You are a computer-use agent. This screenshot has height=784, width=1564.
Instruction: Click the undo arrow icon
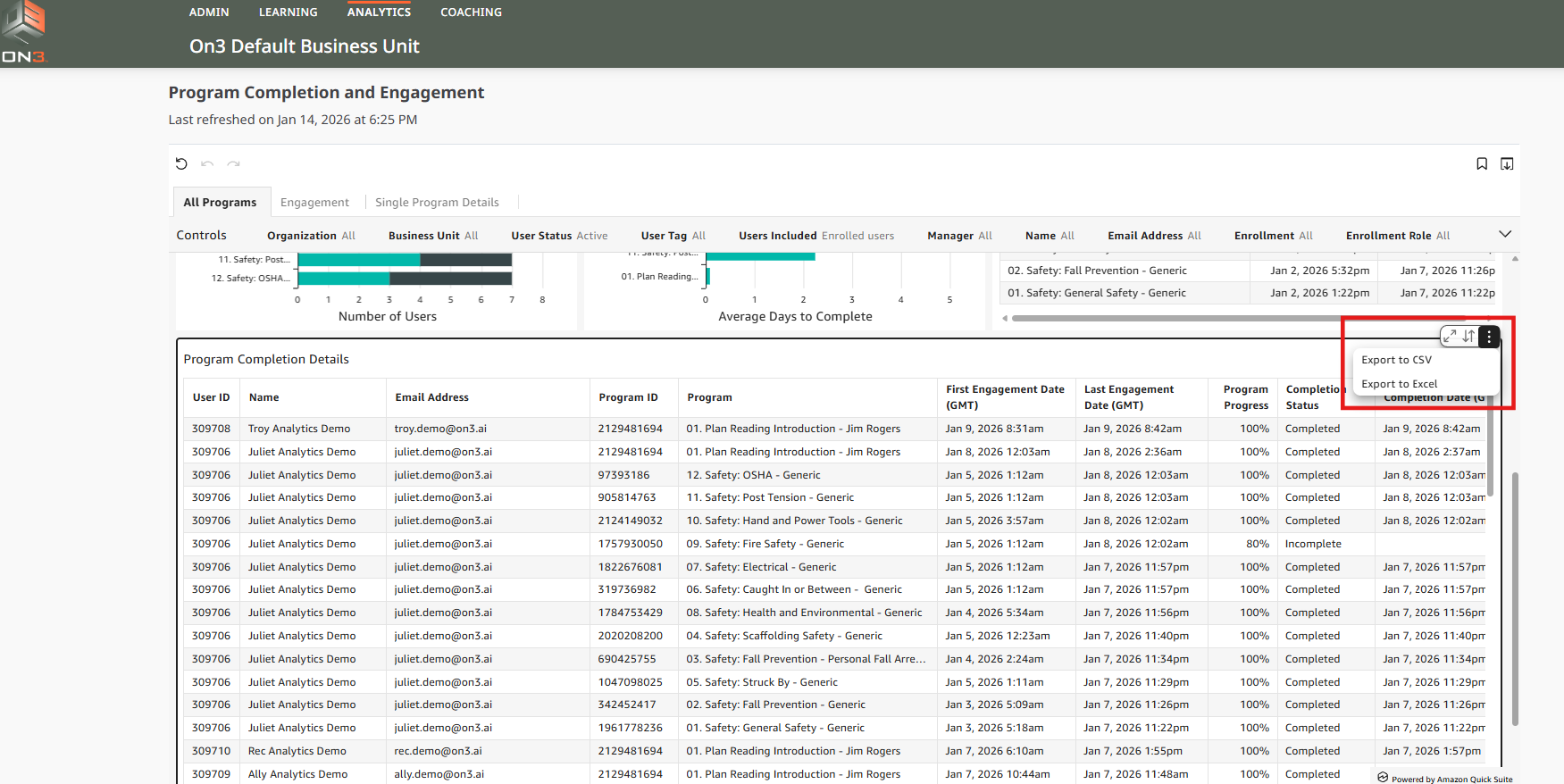tap(207, 163)
